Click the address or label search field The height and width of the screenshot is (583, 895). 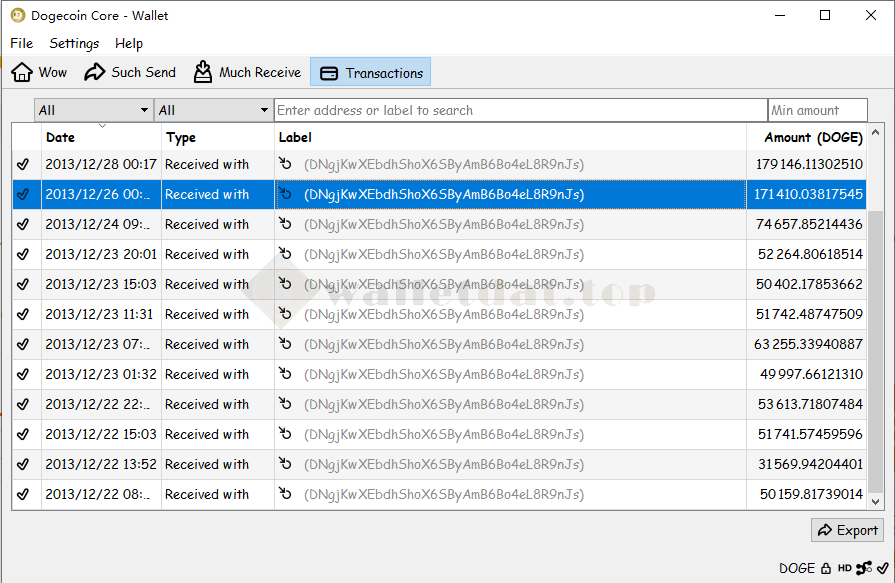click(520, 110)
